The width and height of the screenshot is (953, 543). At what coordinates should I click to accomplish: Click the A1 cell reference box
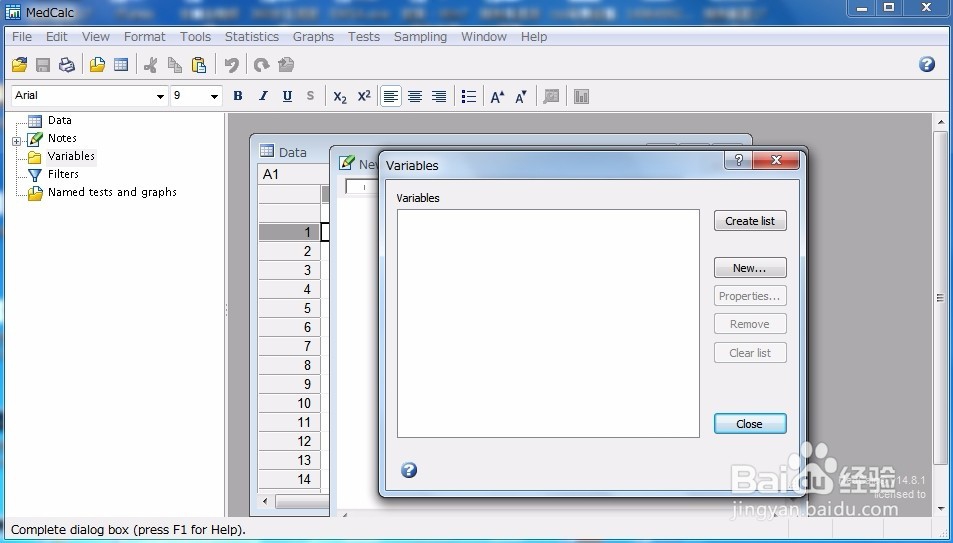[x=294, y=175]
